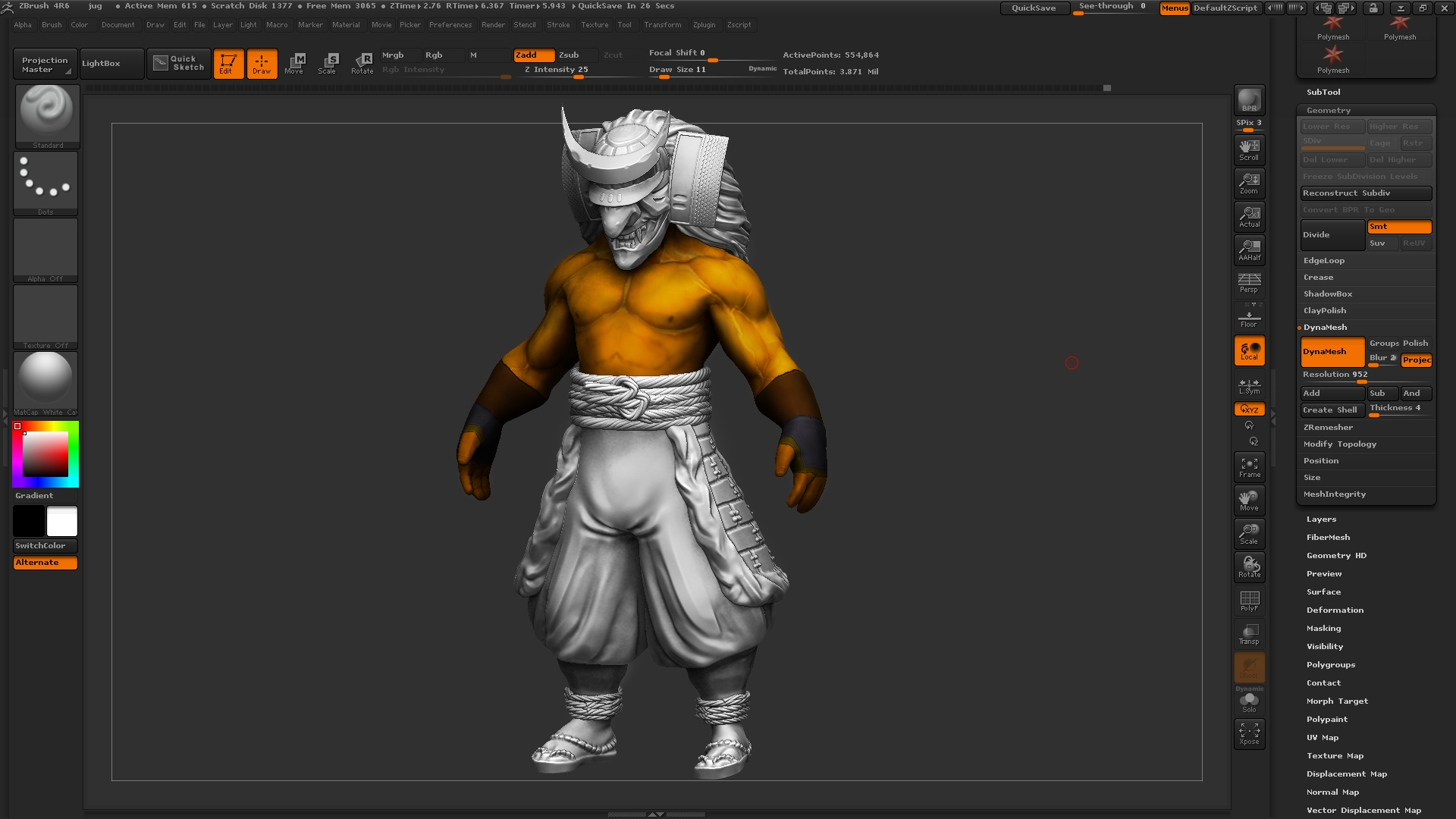The image size is (1456, 819).
Task: Open the Brush menu
Action: pos(52,25)
